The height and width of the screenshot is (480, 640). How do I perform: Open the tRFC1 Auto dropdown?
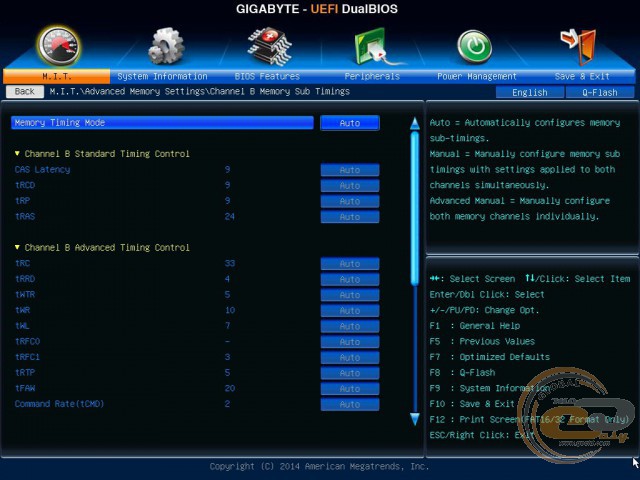[x=350, y=358]
